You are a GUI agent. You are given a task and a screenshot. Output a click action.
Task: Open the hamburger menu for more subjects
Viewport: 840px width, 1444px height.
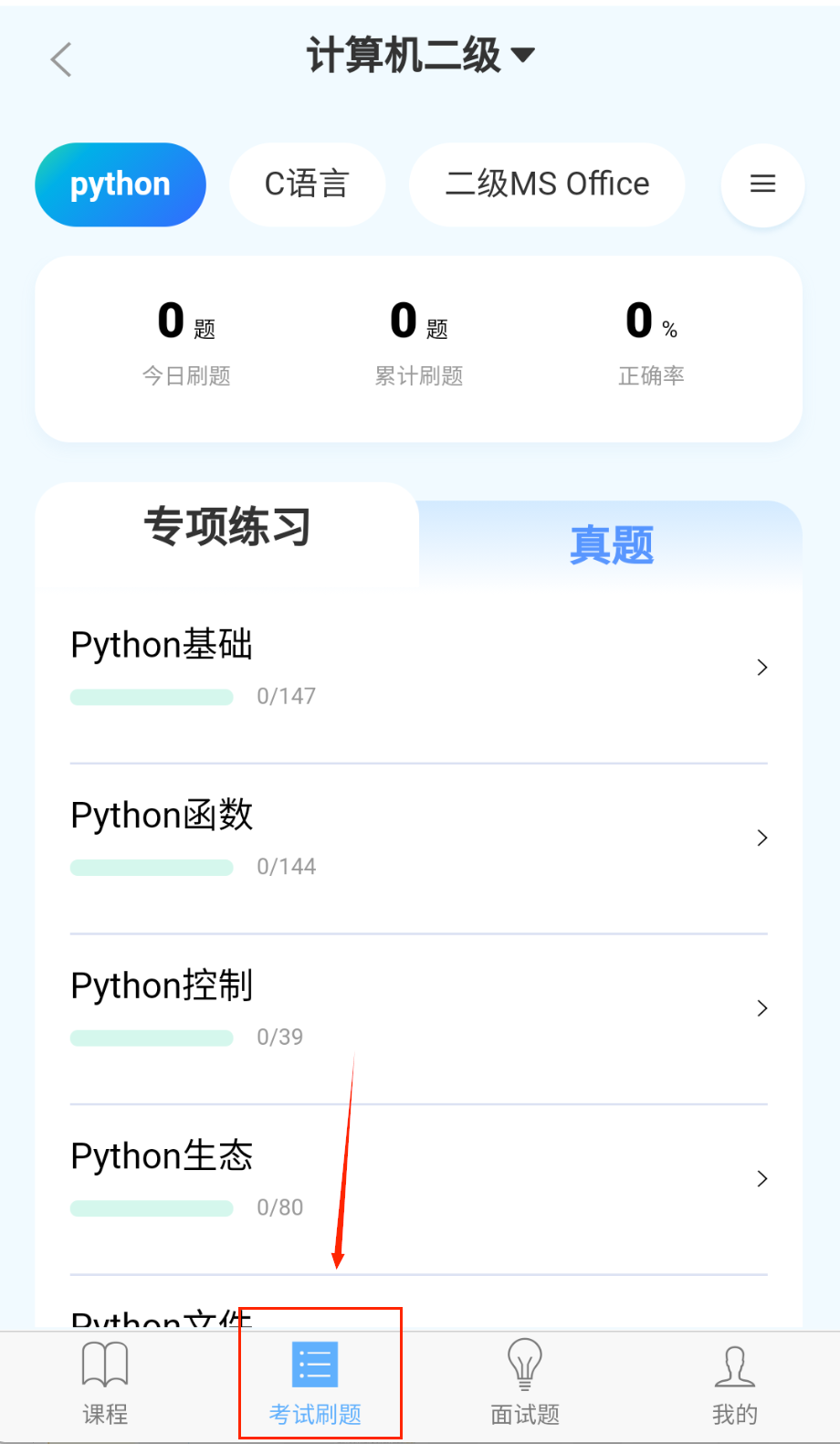762,184
